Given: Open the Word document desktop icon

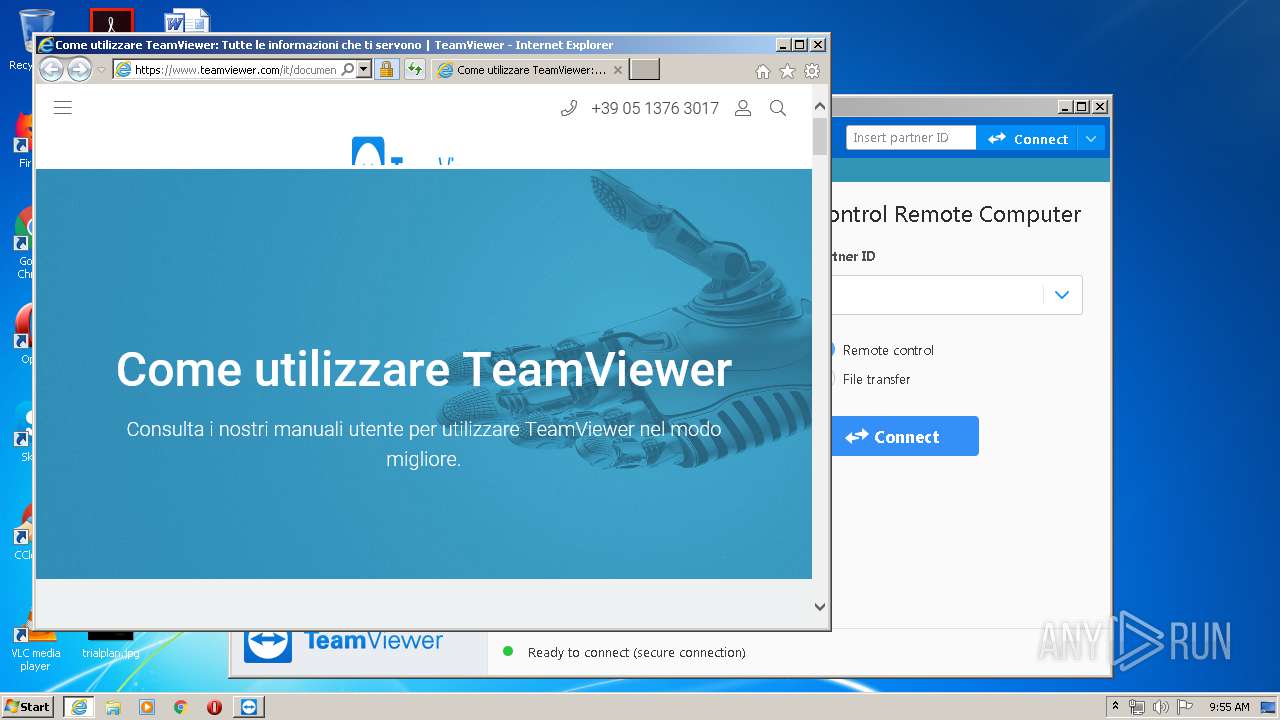Looking at the screenshot, I should (x=188, y=20).
